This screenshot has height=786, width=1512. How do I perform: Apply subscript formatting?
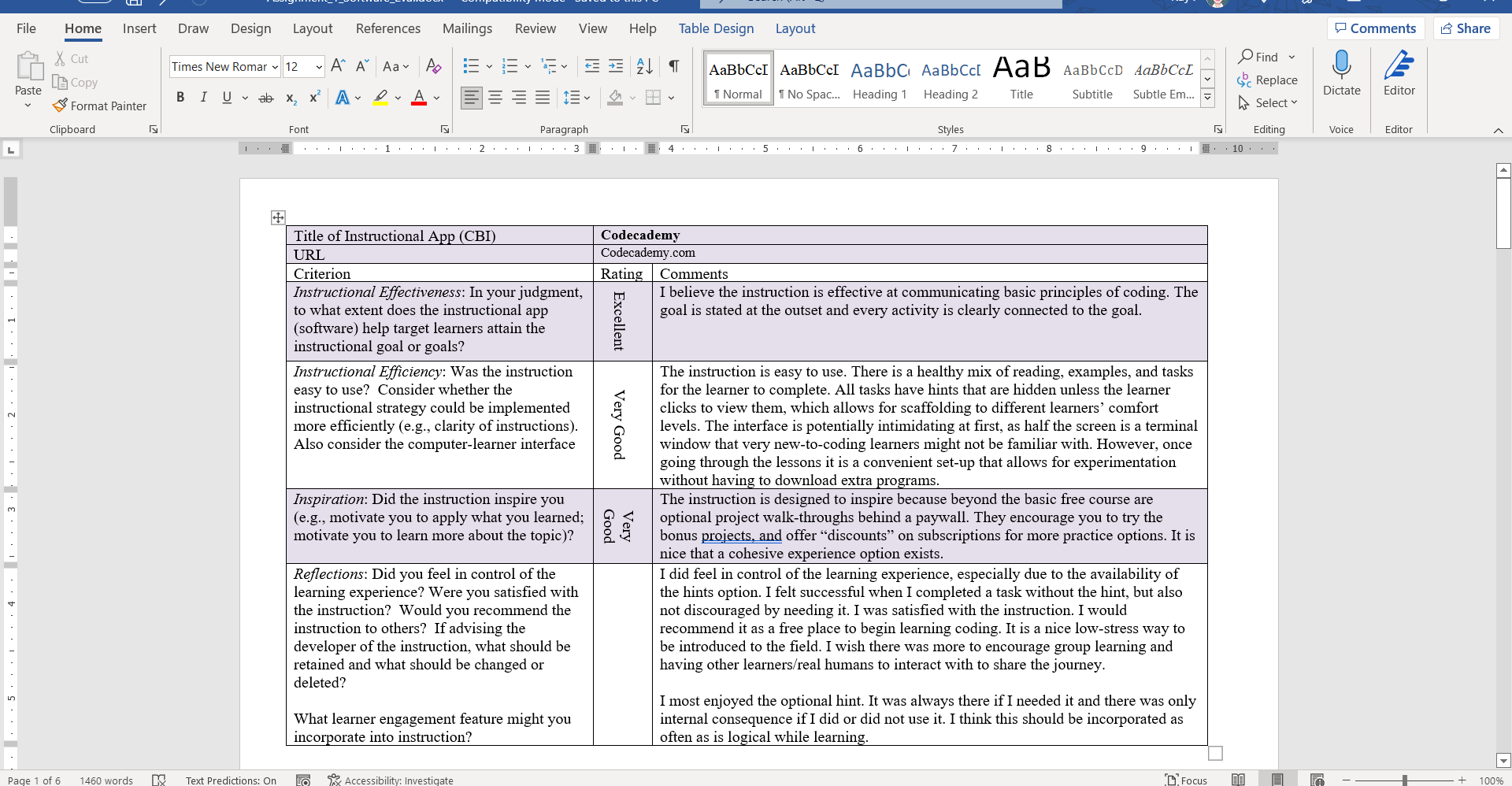291,98
